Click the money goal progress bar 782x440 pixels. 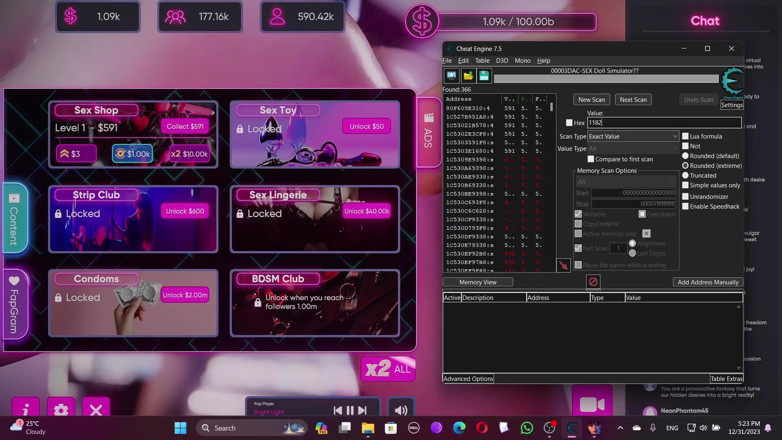517,21
